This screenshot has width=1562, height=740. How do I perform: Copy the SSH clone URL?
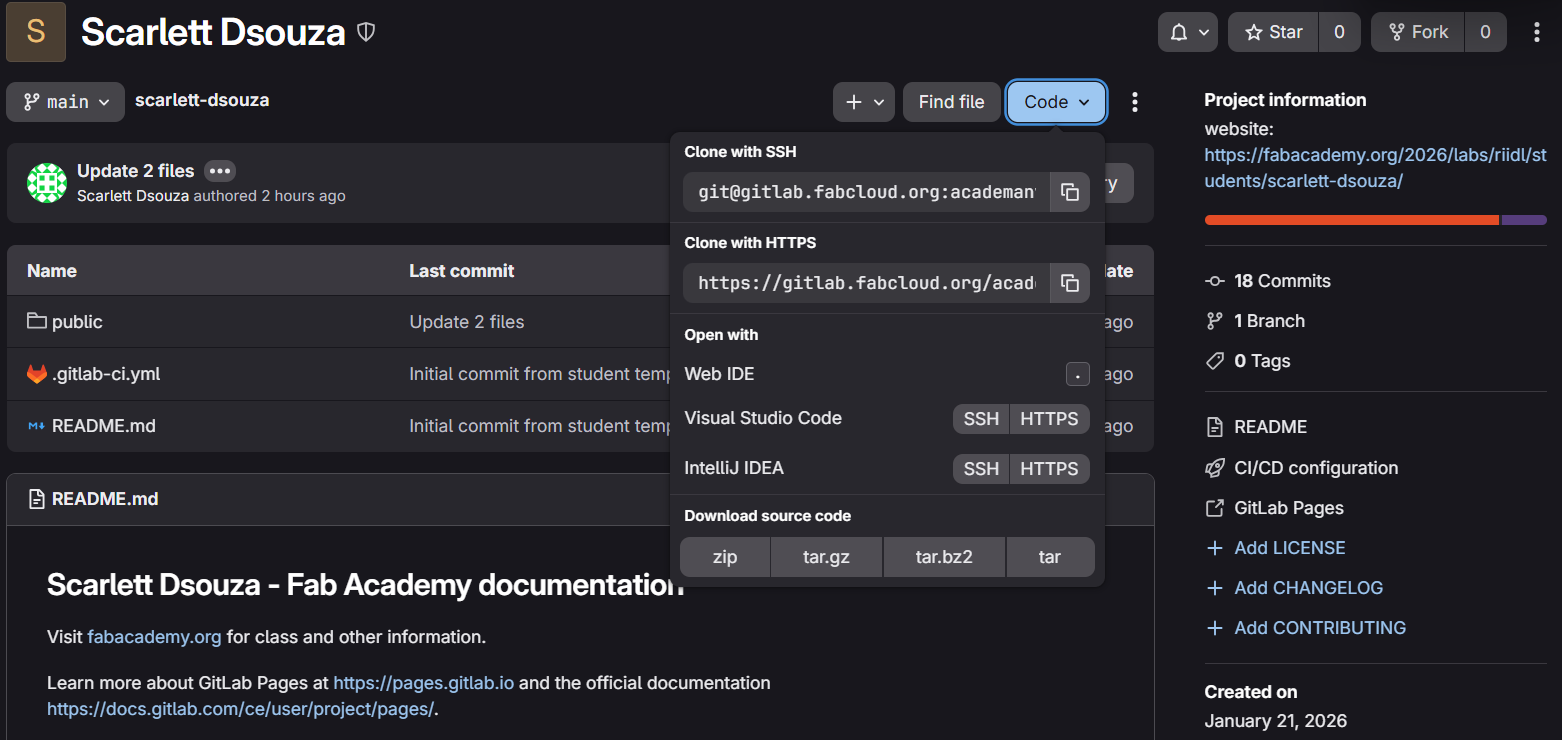[1069, 192]
